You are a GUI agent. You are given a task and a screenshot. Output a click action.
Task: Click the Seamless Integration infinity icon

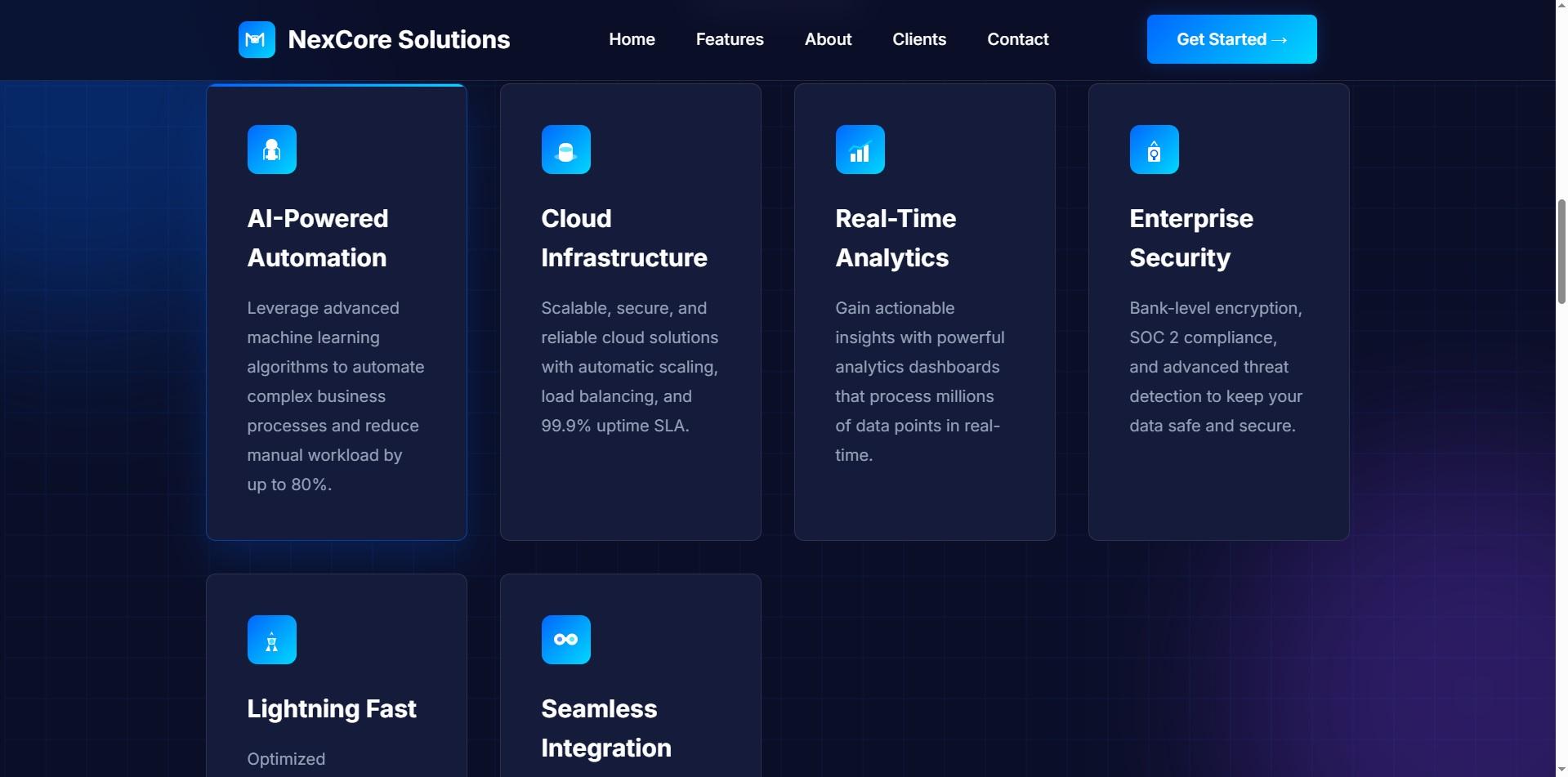click(566, 640)
